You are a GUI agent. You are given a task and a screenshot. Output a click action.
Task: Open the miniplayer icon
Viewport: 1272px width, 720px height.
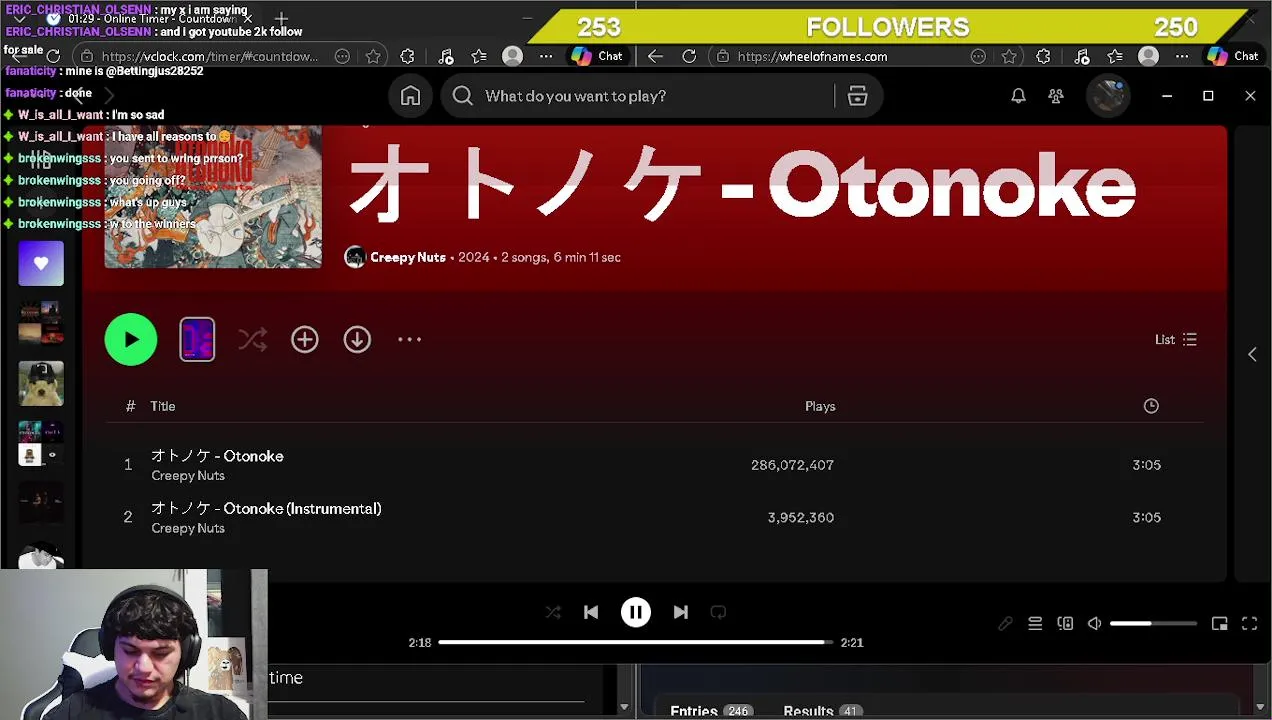tap(1219, 624)
